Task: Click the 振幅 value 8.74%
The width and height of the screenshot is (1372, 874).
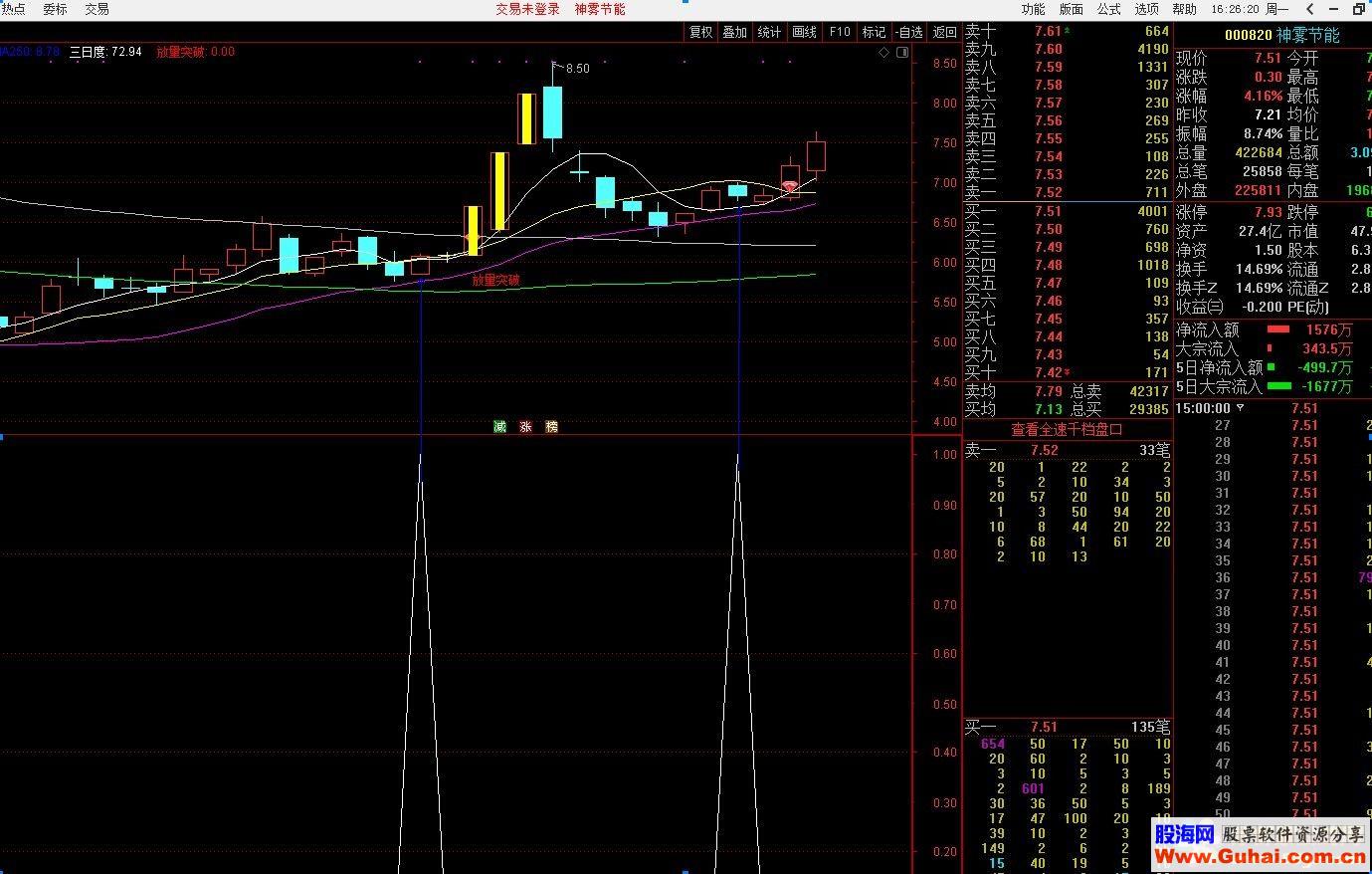Action: [1263, 133]
